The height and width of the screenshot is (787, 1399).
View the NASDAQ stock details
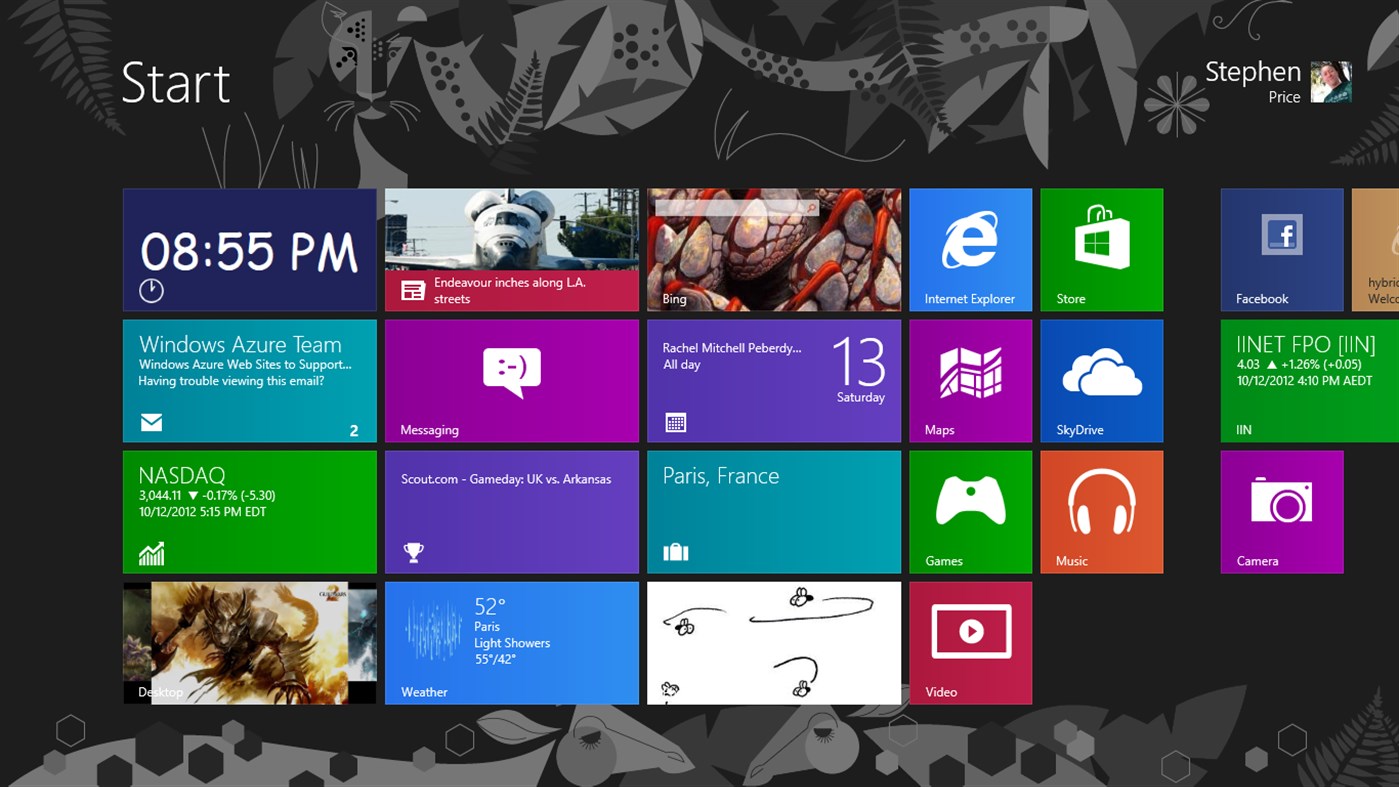[249, 511]
